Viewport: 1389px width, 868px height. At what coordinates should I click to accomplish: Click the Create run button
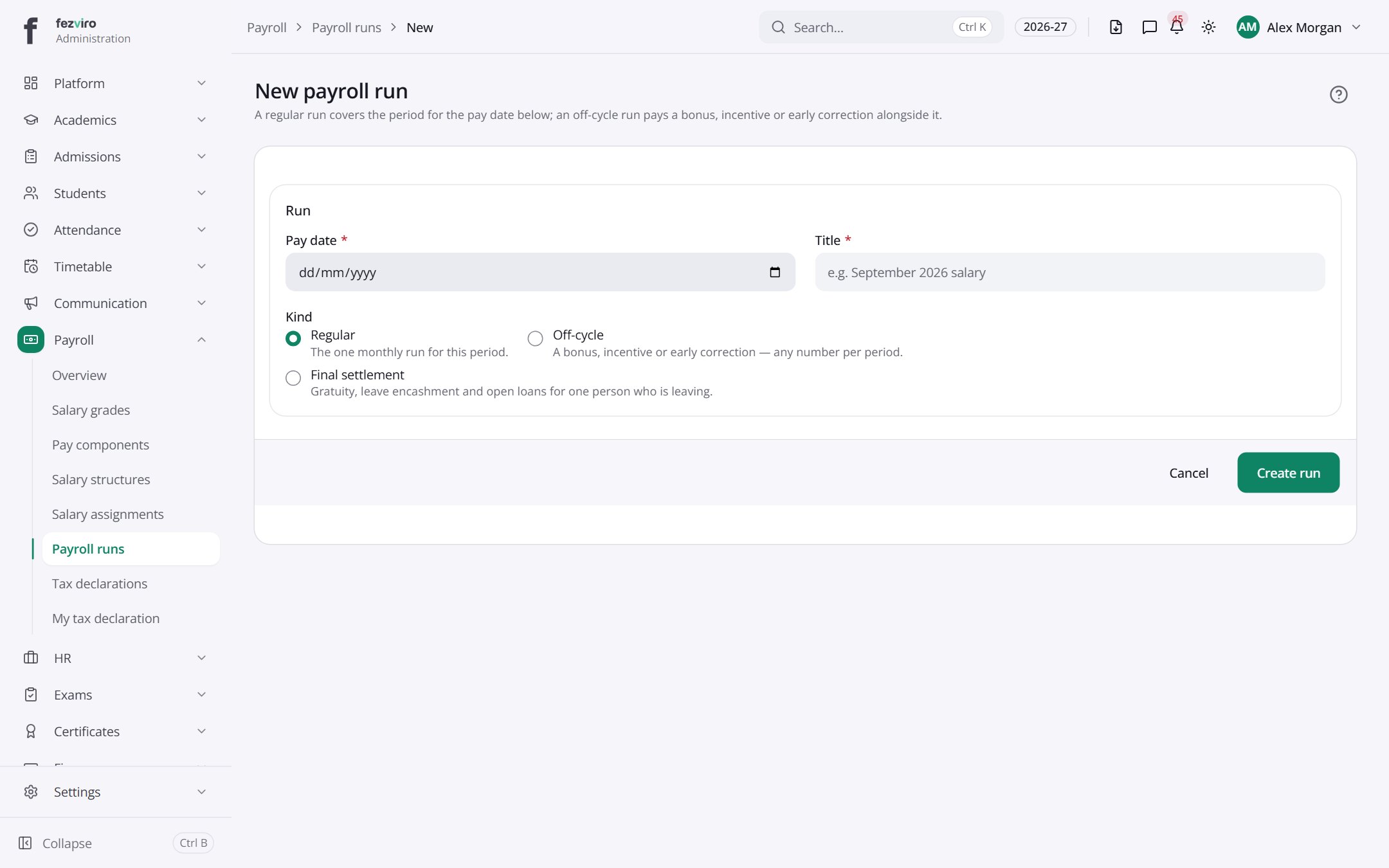(1288, 473)
